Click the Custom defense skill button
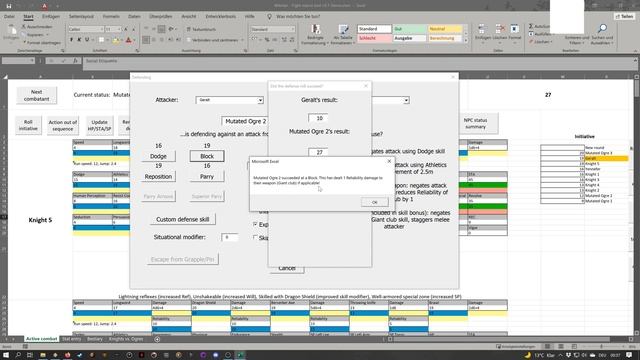Image resolution: width=640 pixels, height=360 pixels. click(182, 219)
